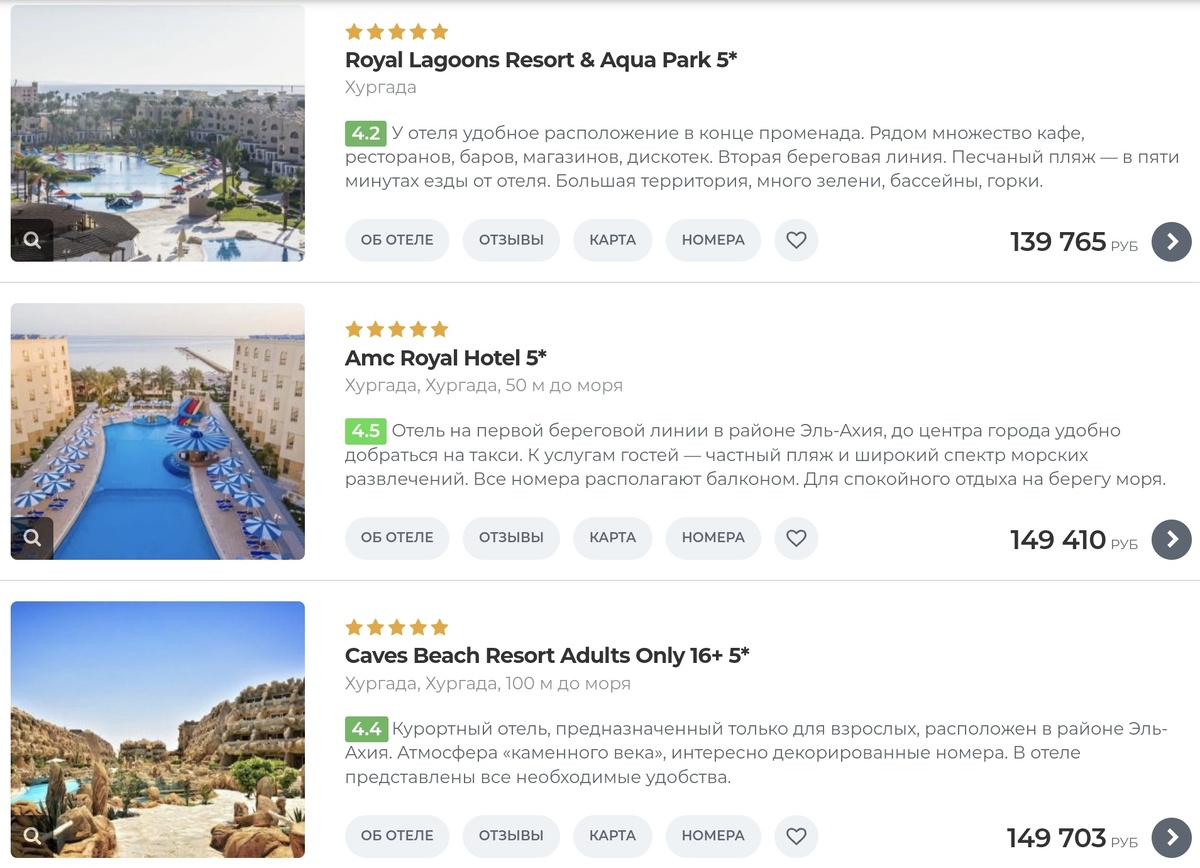Open 'Номера' for Royal Lagoons Resort
The image size is (1200, 868).
click(x=713, y=240)
